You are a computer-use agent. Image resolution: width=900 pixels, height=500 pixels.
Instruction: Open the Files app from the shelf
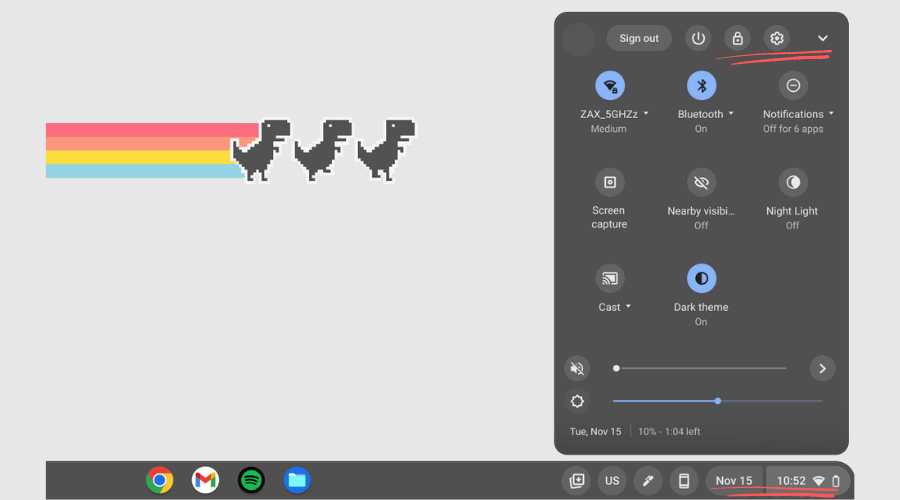tap(297, 480)
